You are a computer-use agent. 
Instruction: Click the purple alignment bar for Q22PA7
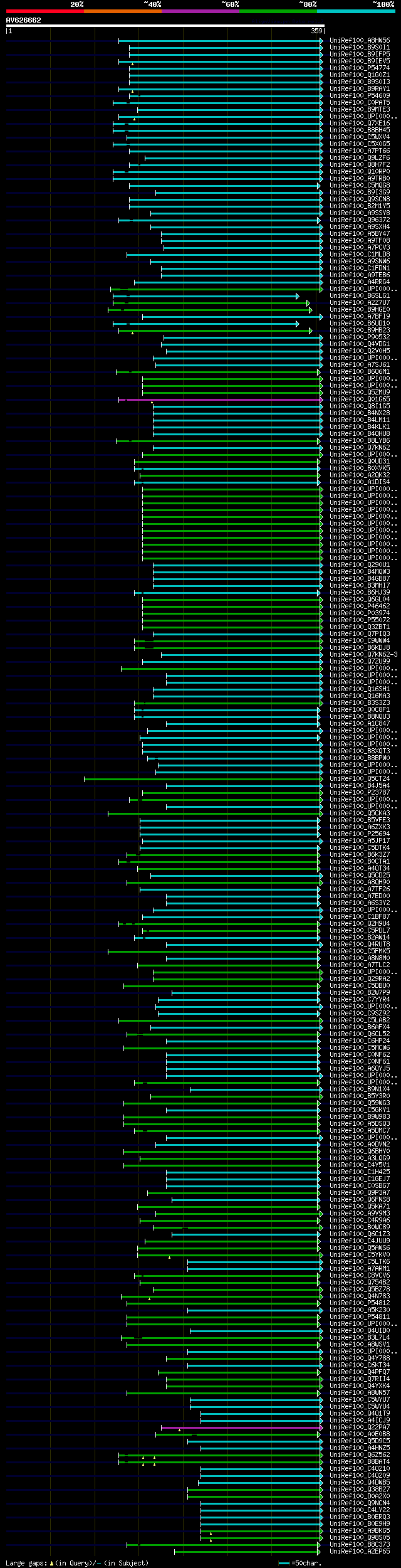point(241,1428)
